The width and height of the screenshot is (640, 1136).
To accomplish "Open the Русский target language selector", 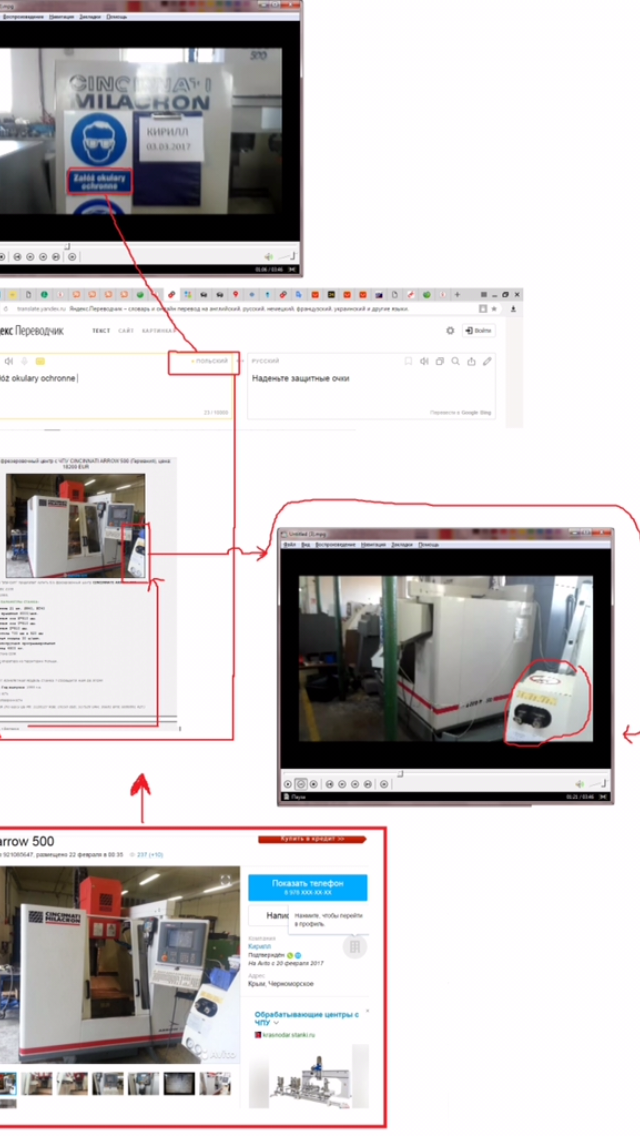I will point(266,361).
